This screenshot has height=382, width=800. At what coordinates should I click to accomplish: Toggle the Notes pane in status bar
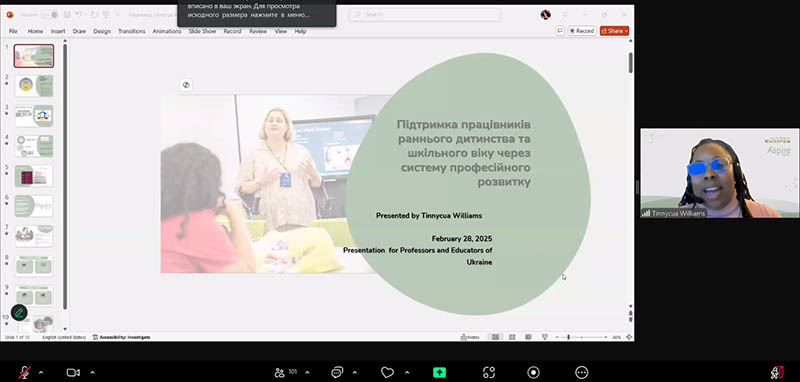[x=470, y=337]
